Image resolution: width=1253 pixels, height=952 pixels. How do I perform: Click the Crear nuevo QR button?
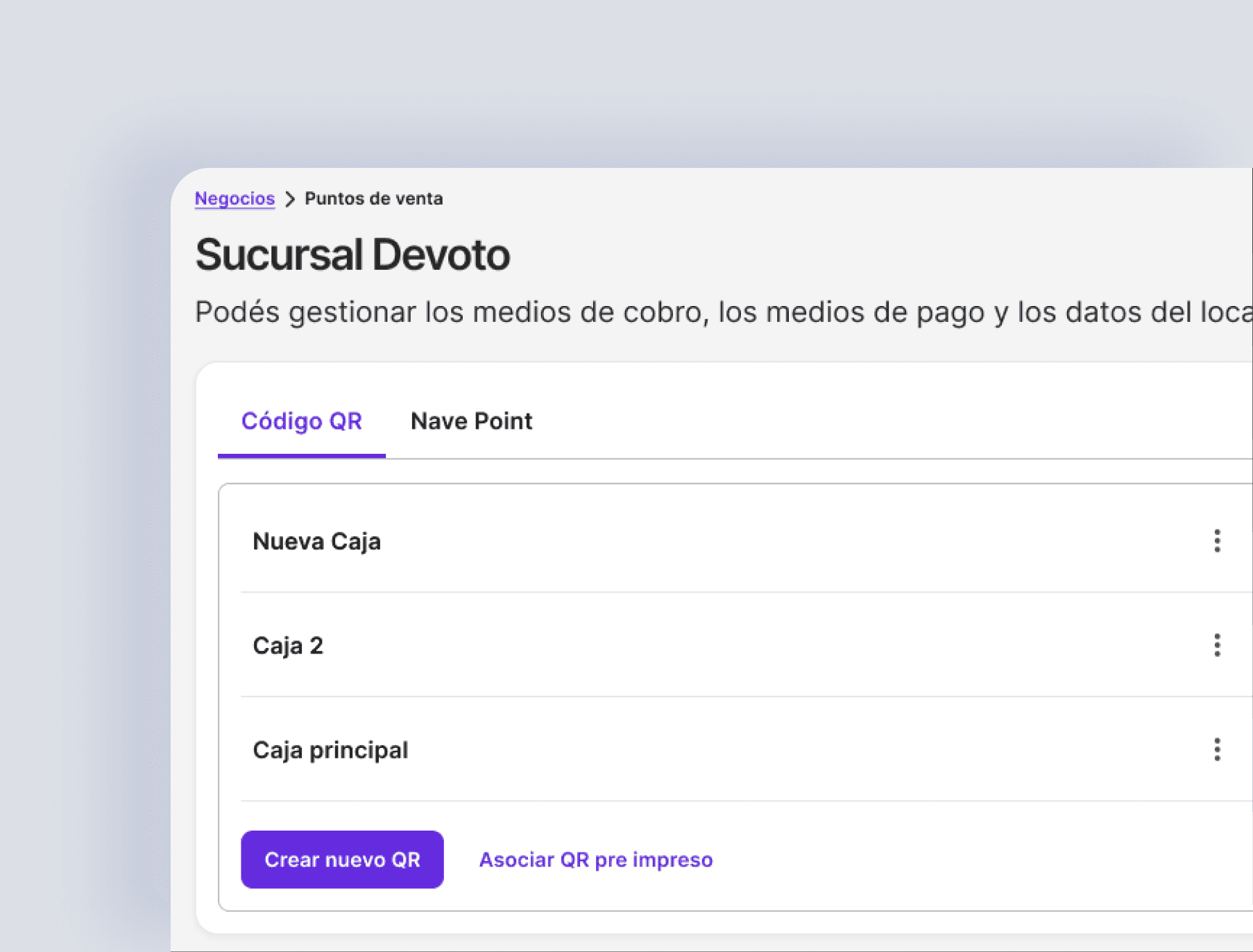coord(342,860)
